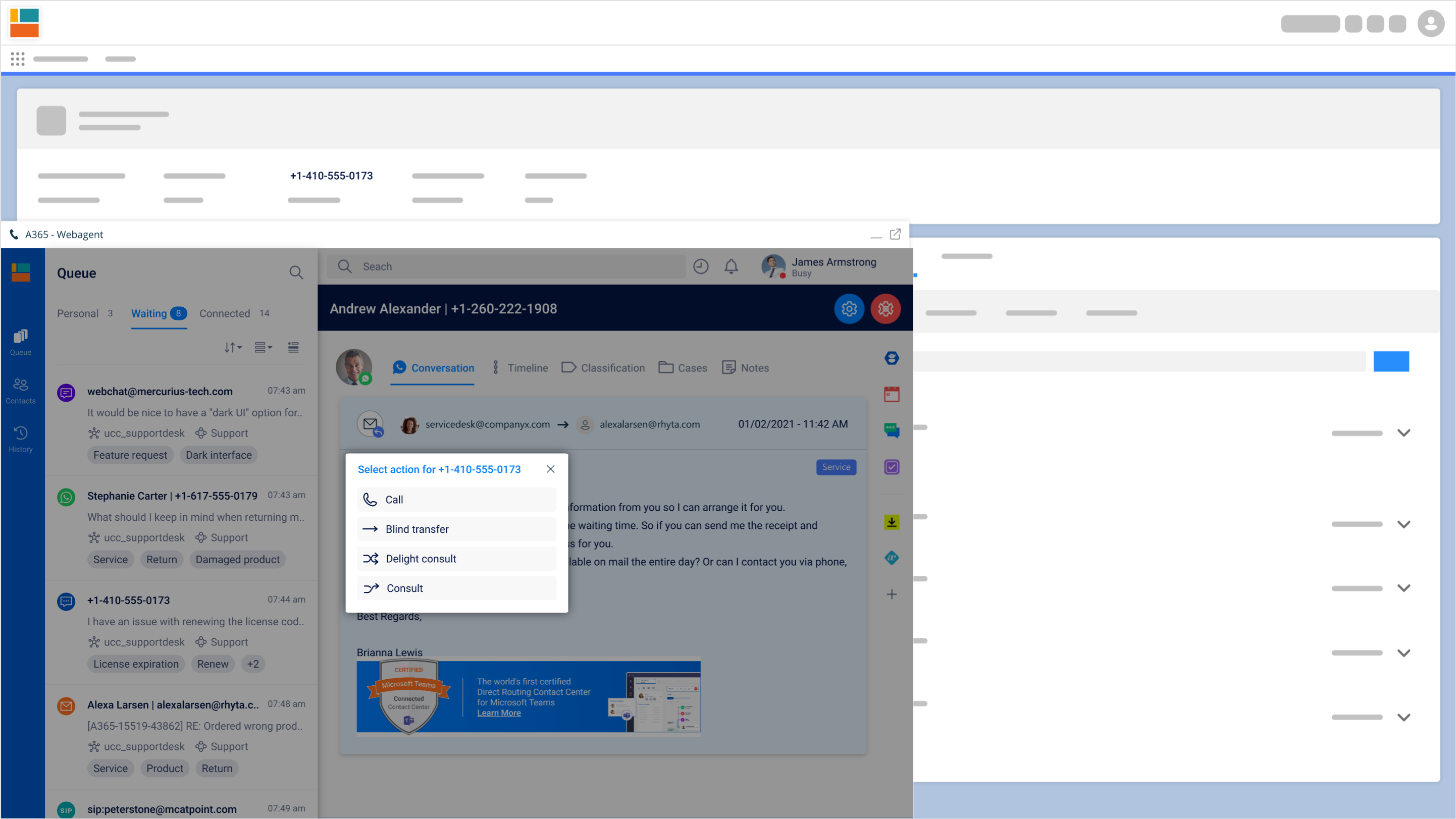Viewport: 1456px width, 819px height.
Task: Expand the +2 extra tags chip
Action: coord(252,664)
